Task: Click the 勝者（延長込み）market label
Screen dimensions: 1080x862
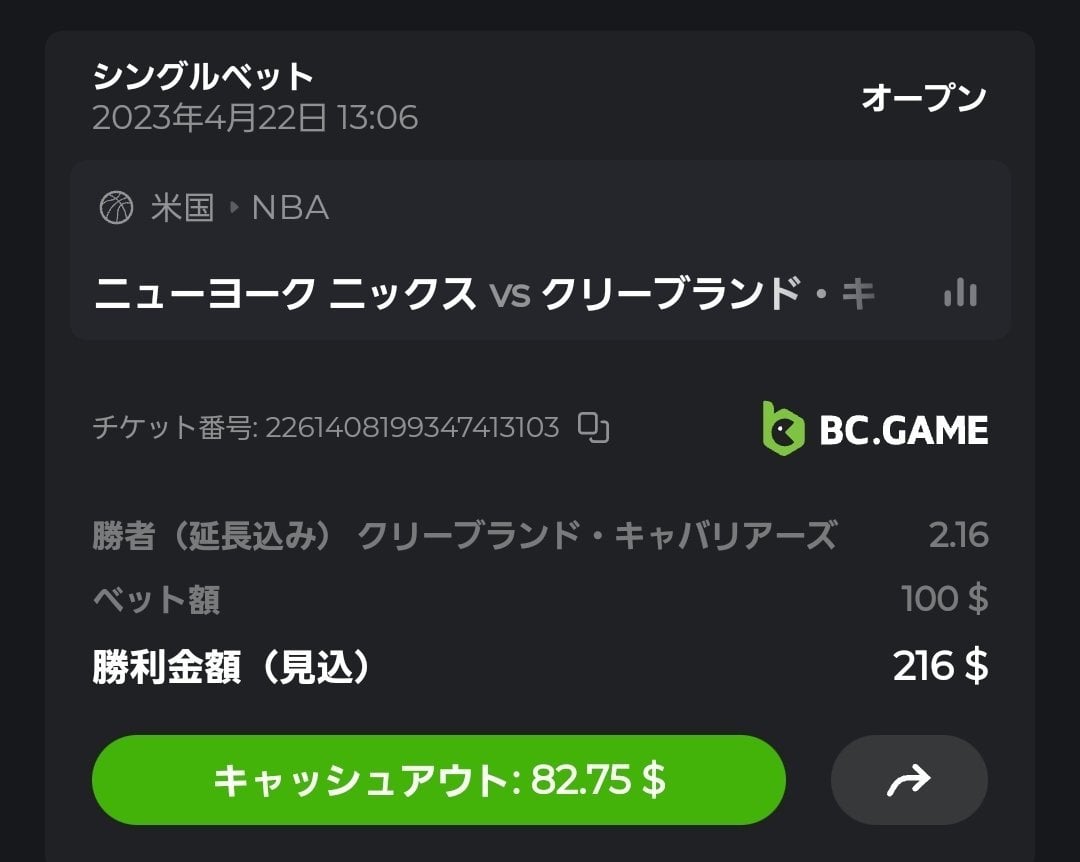Action: [x=212, y=536]
